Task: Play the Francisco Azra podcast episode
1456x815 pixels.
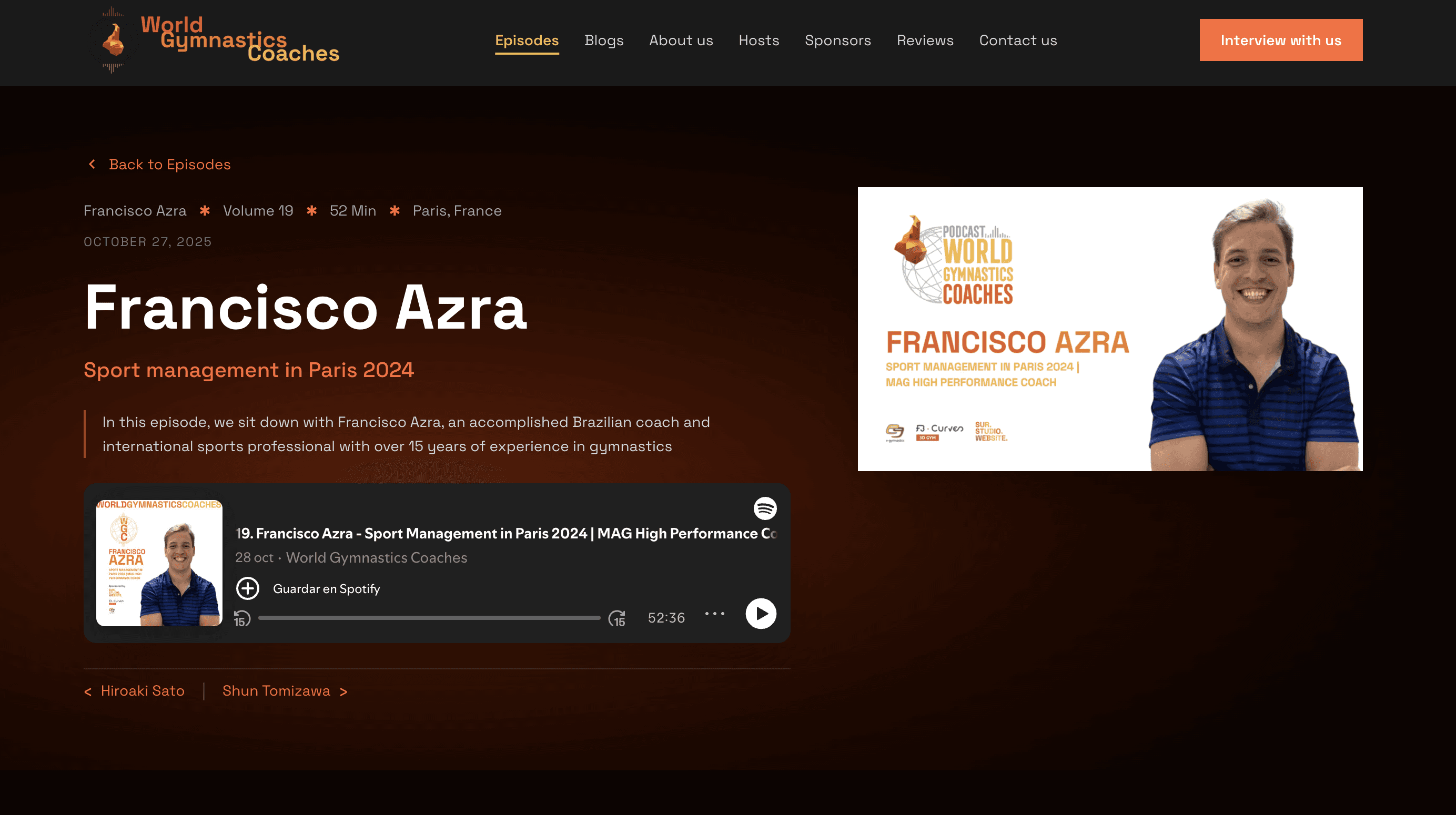Action: (760, 614)
